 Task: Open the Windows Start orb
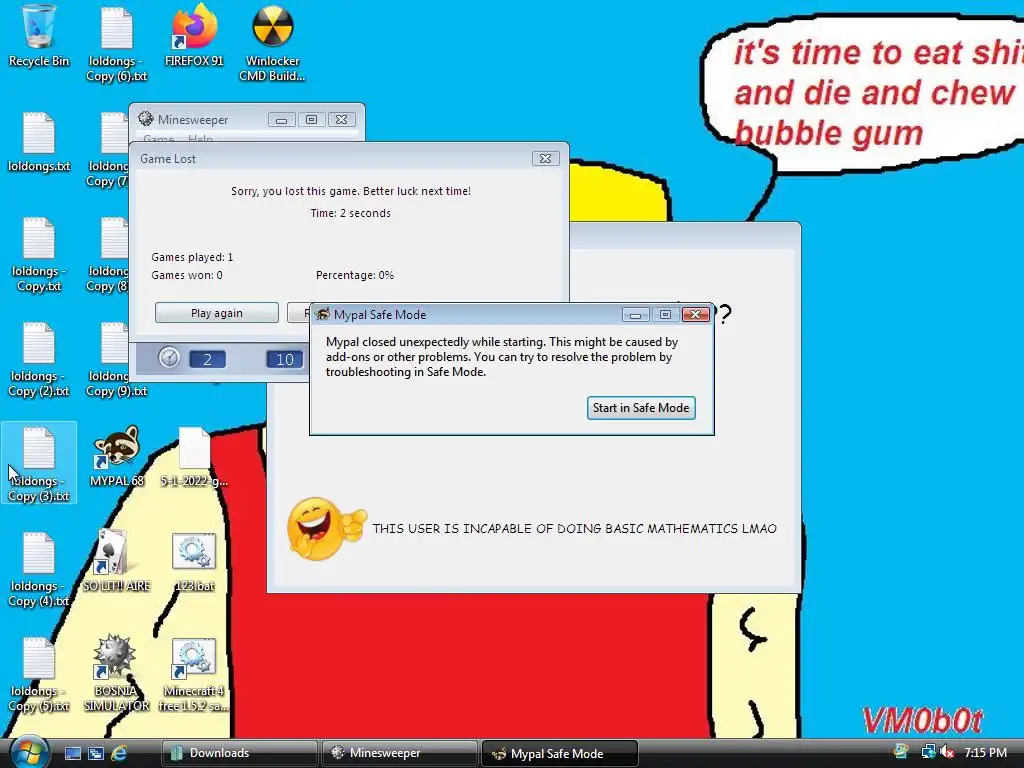pos(29,752)
